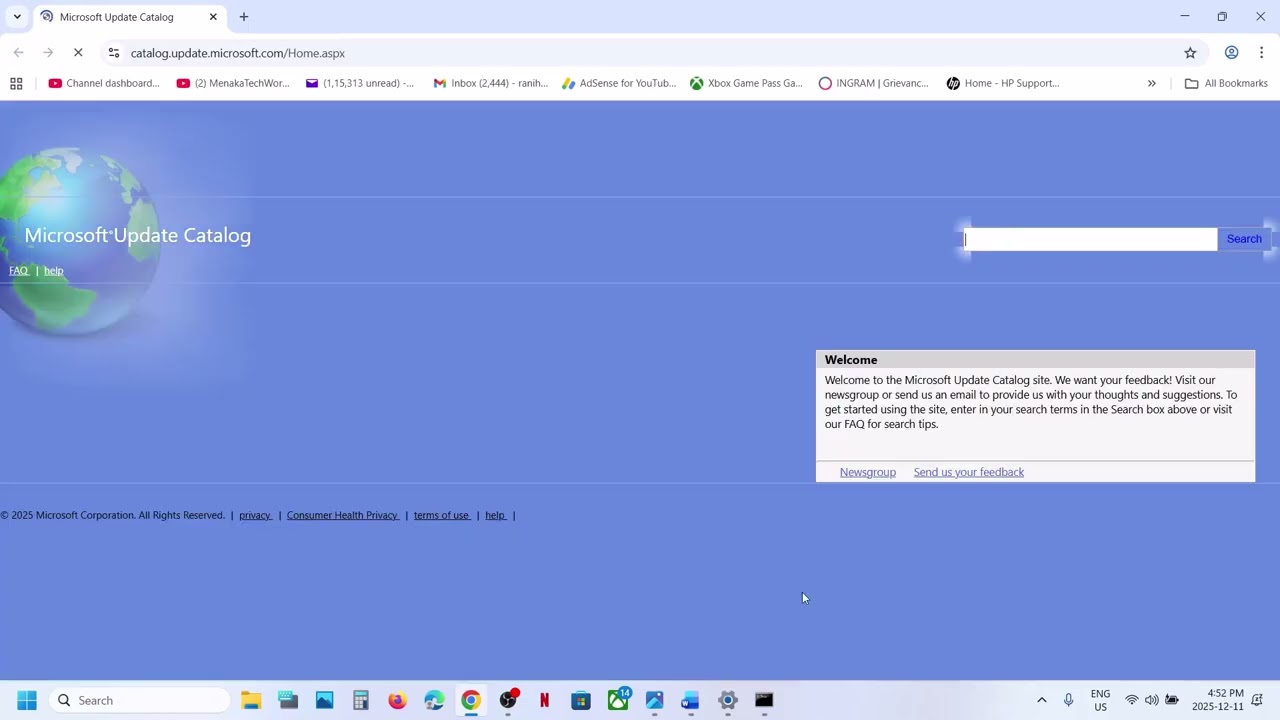Viewport: 1280px width, 720px height.
Task: Show hidden system tray icons
Action: point(1041,700)
